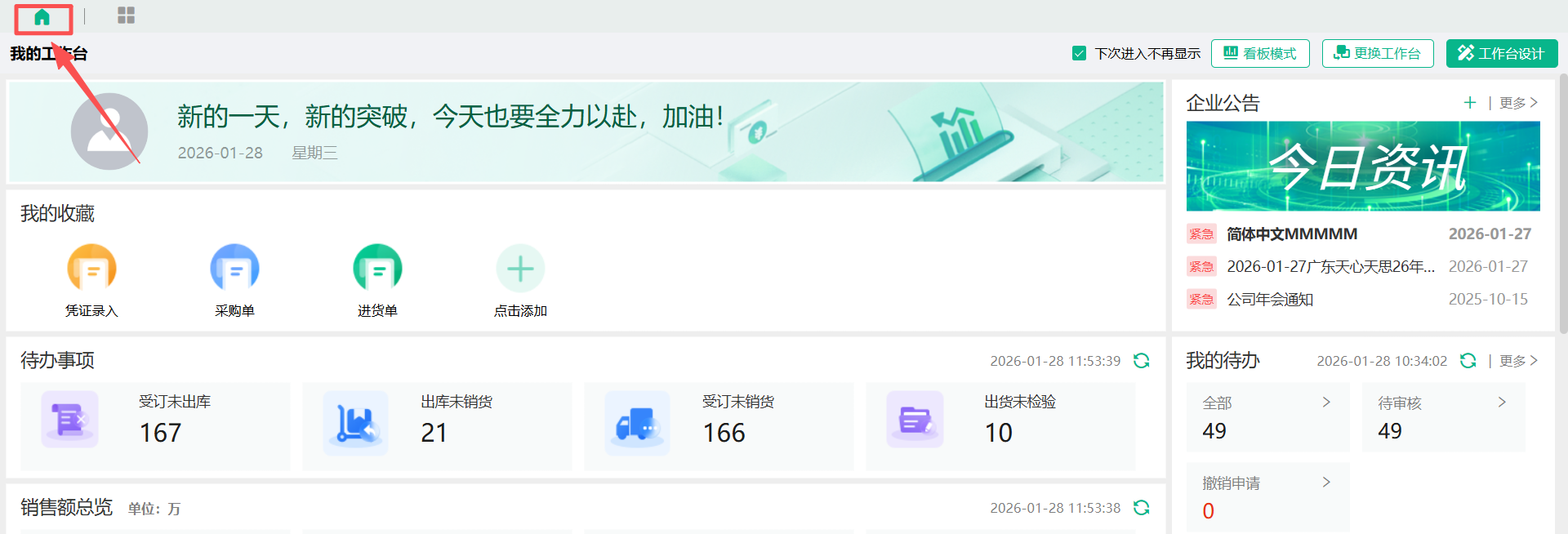Open the 凭证录入 favorite icon
The height and width of the screenshot is (534, 1568).
[91, 269]
